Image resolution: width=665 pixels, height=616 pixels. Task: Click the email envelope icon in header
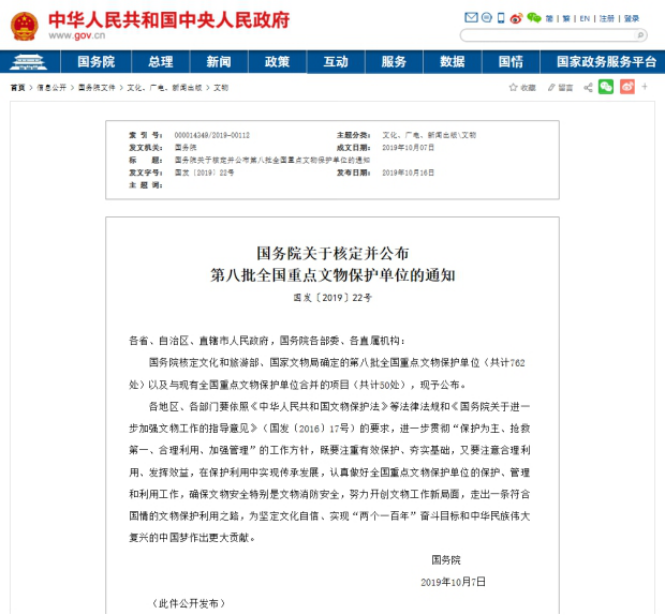click(x=471, y=17)
